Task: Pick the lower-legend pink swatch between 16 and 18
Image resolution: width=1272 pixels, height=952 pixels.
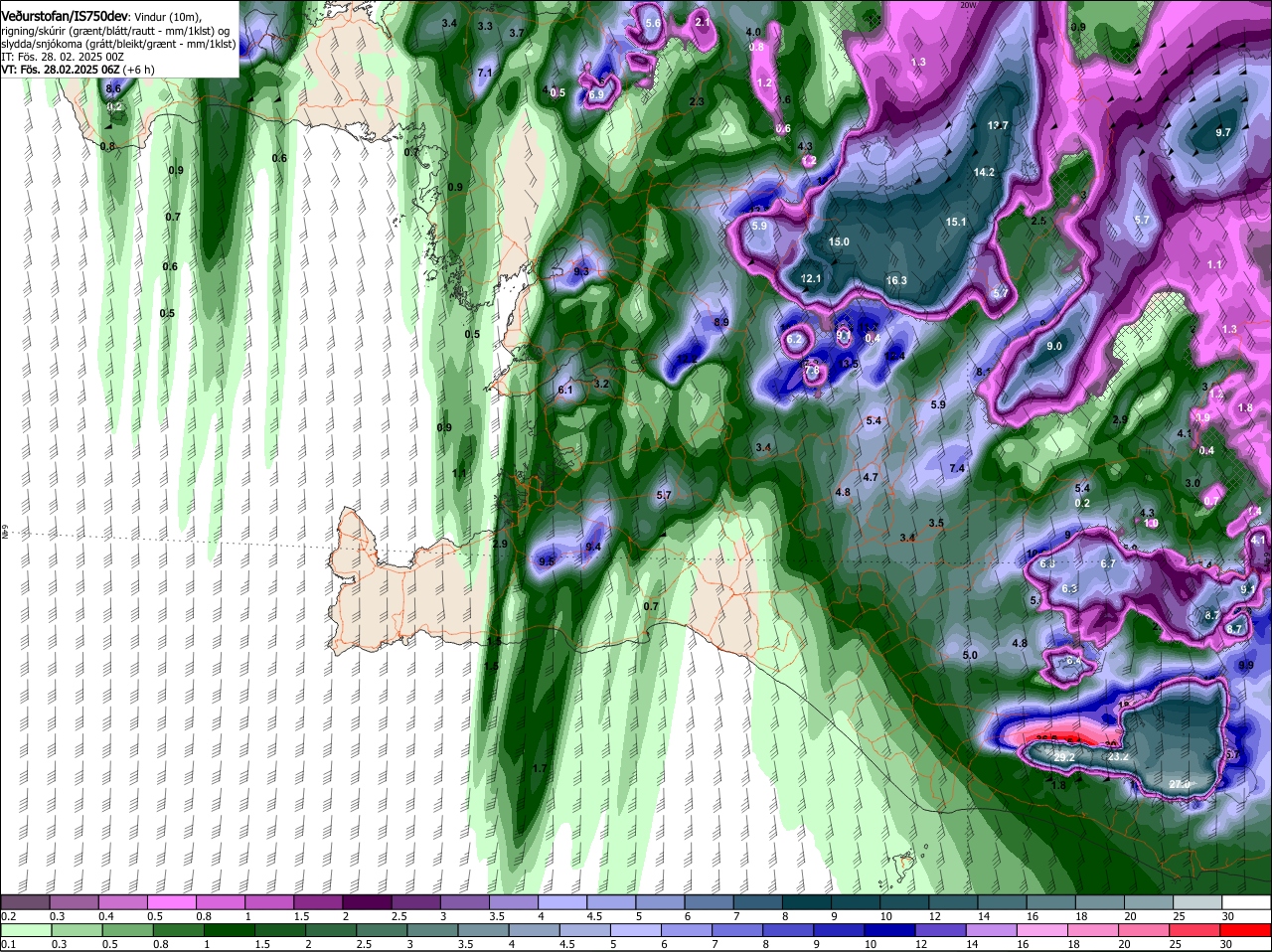Action: point(1043,930)
